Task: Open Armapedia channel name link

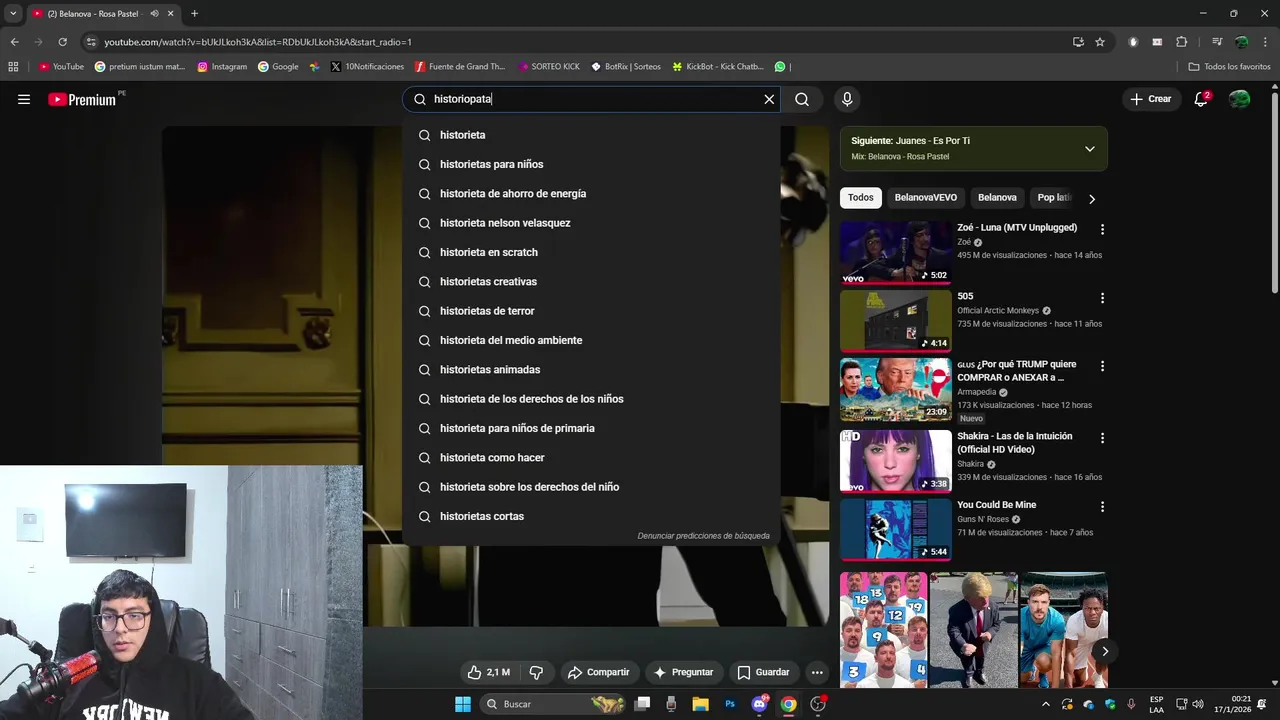Action: tap(976, 392)
